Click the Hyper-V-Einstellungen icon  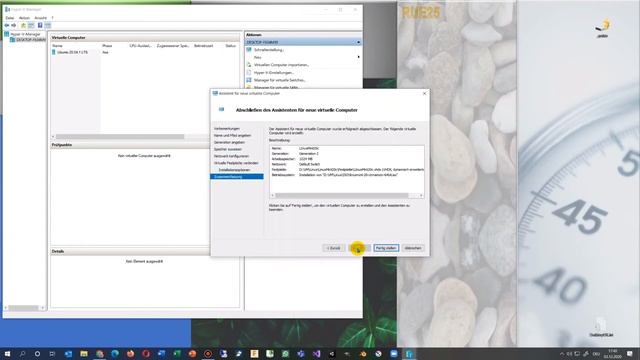tap(249, 73)
